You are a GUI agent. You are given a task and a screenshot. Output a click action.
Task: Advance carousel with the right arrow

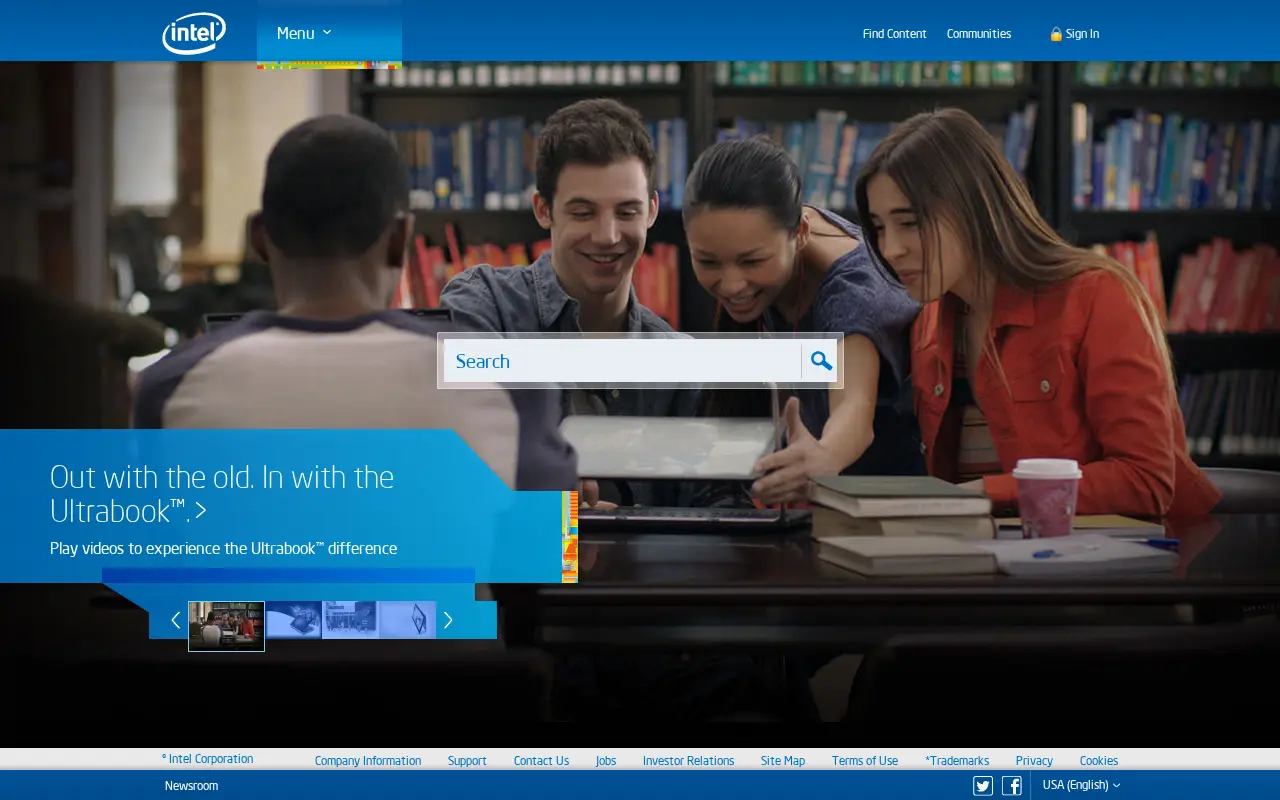(448, 620)
